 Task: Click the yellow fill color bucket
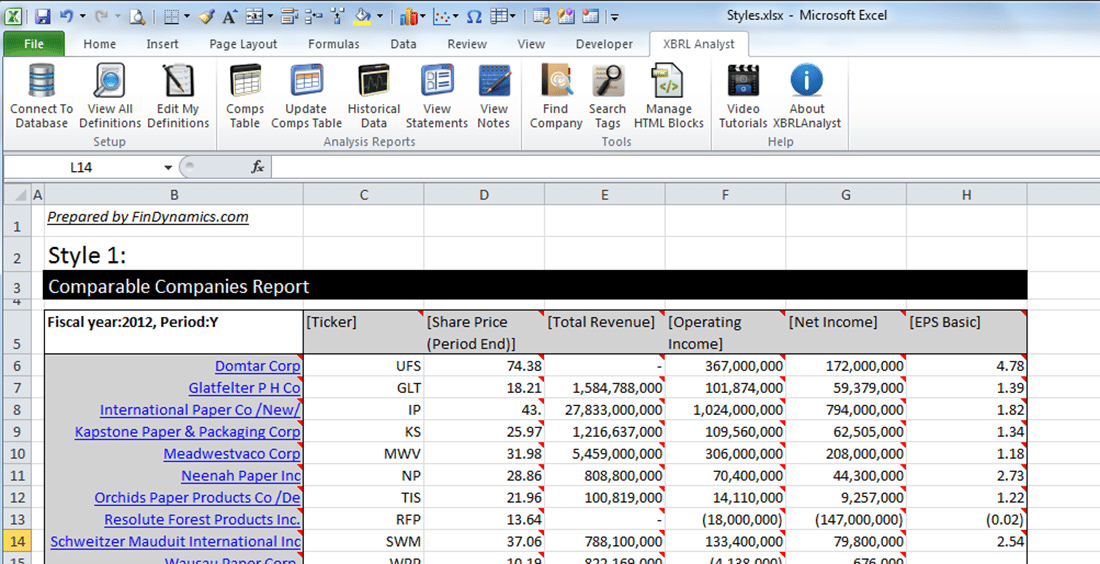coord(364,16)
